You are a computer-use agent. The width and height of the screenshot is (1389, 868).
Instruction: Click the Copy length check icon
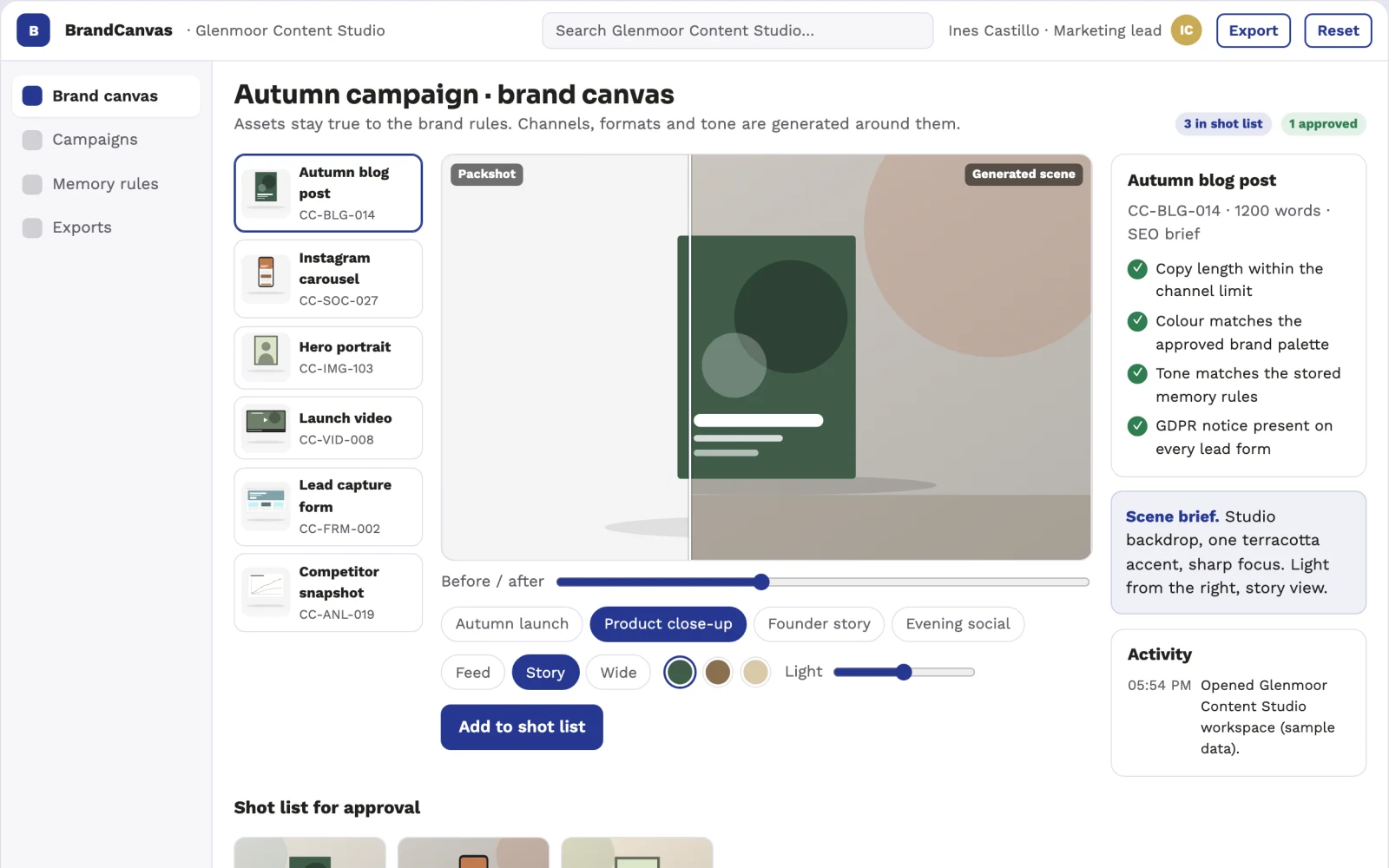1137,269
